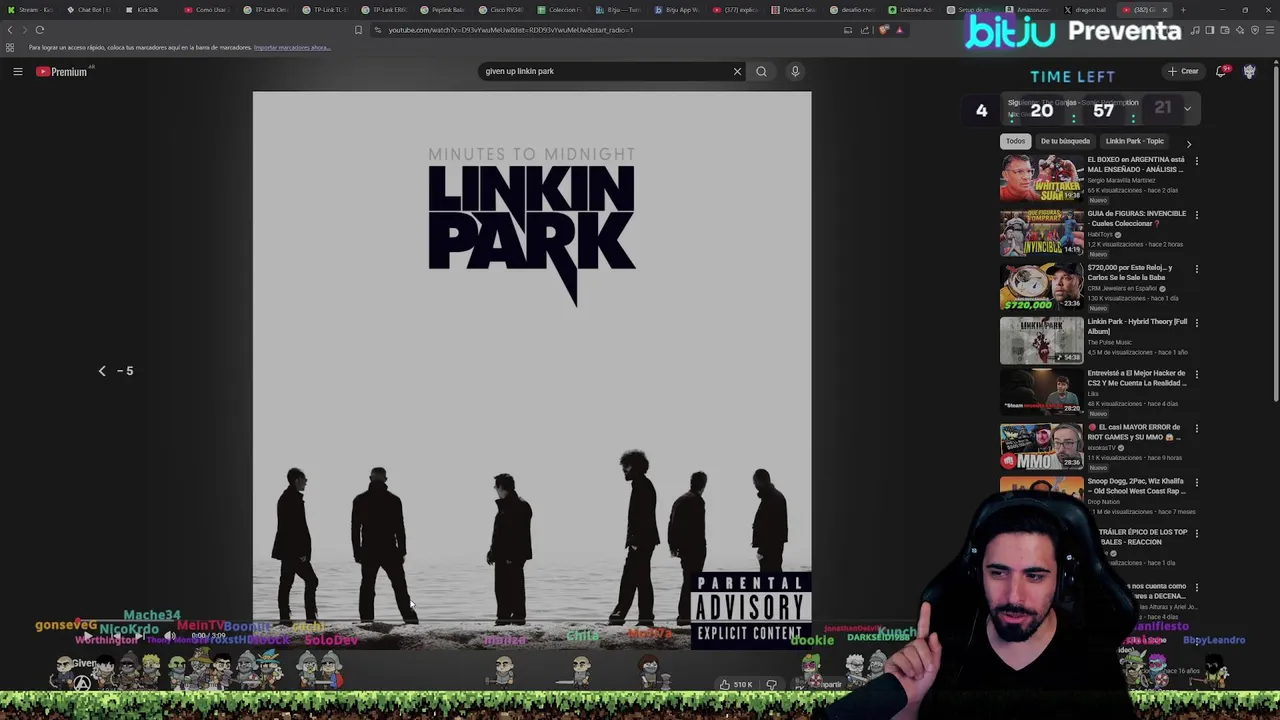The image size is (1280, 720).
Task: Like the video (510 K thumbs up)
Action: click(x=736, y=685)
